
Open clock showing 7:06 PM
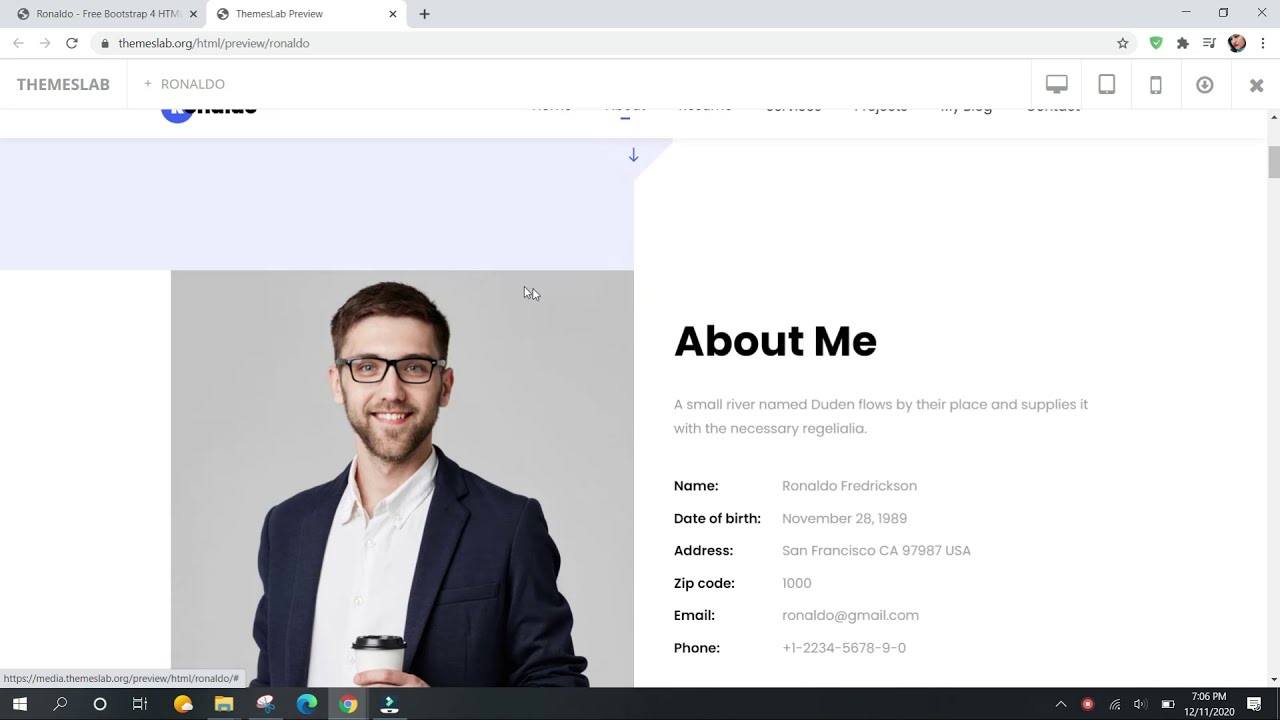pos(1209,704)
